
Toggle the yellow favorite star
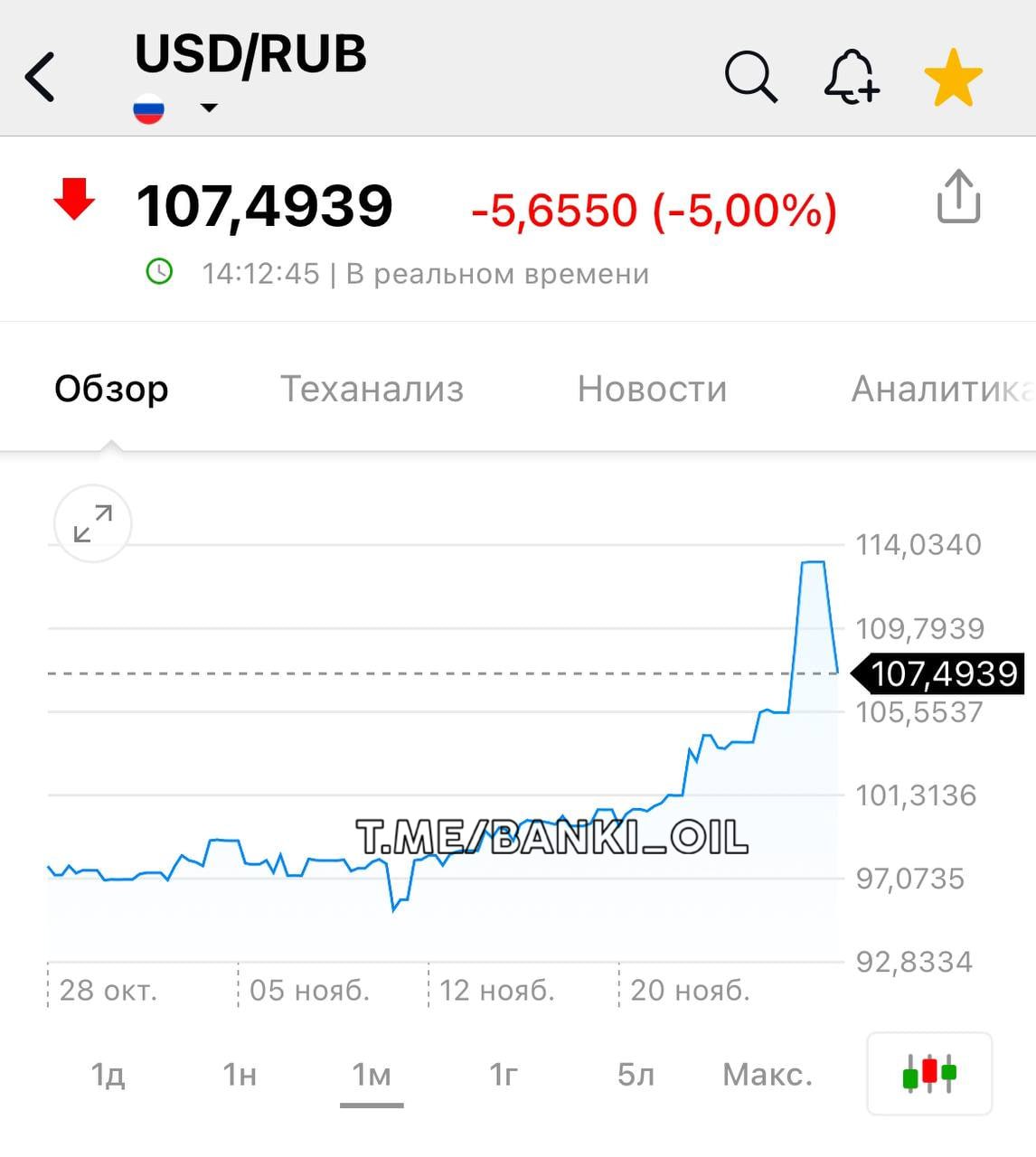[953, 79]
